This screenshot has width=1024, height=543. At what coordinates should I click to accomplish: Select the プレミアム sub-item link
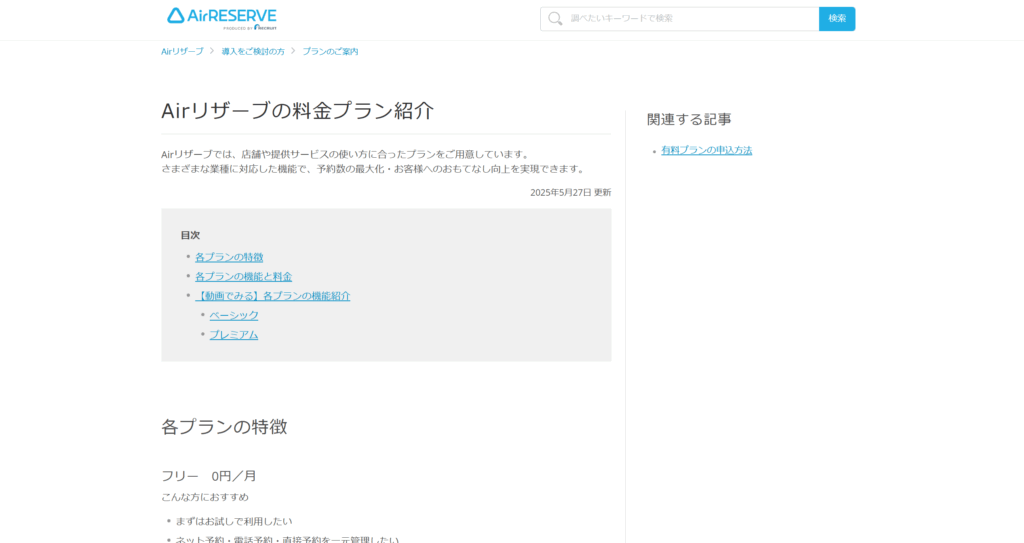point(234,335)
